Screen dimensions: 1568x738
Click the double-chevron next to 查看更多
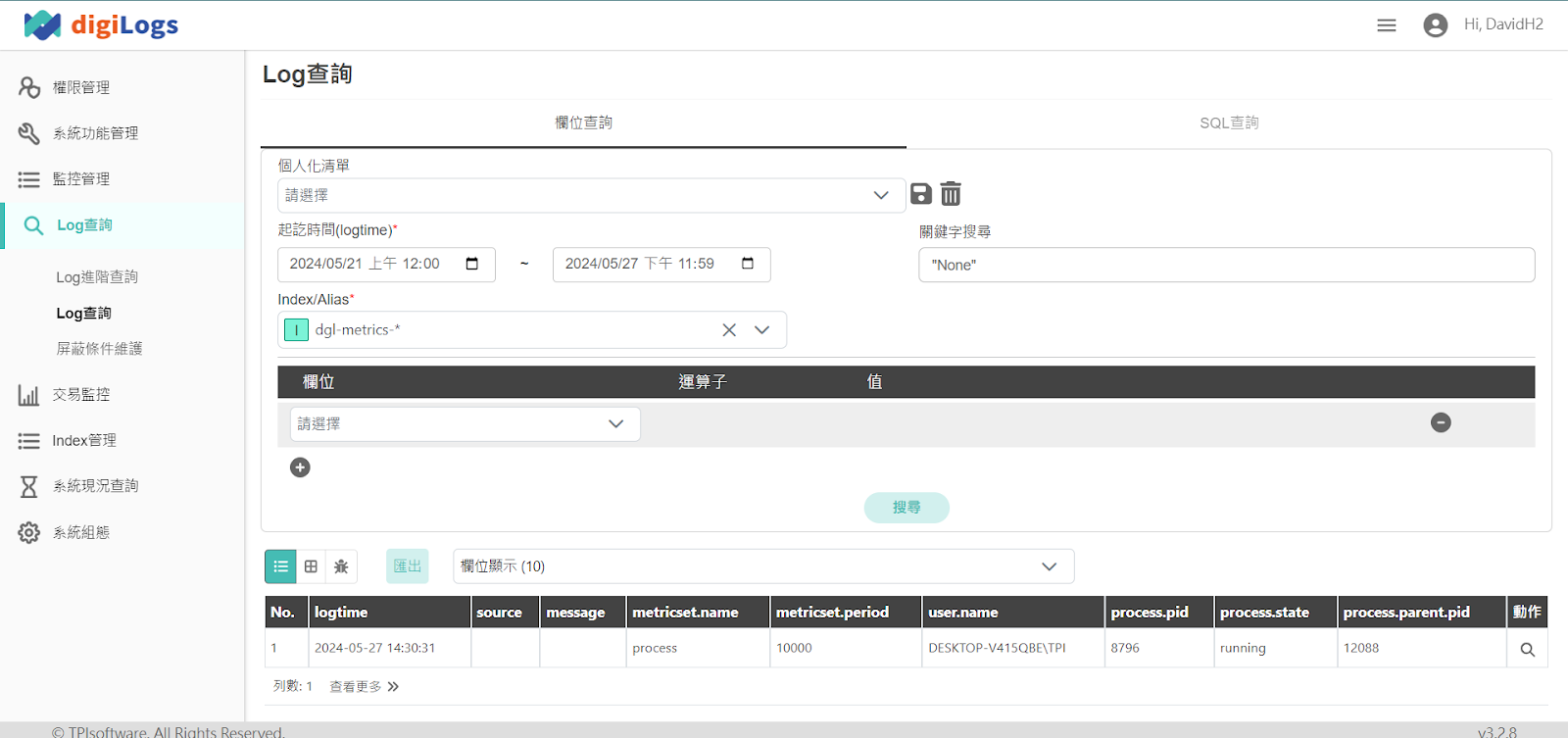tap(393, 687)
